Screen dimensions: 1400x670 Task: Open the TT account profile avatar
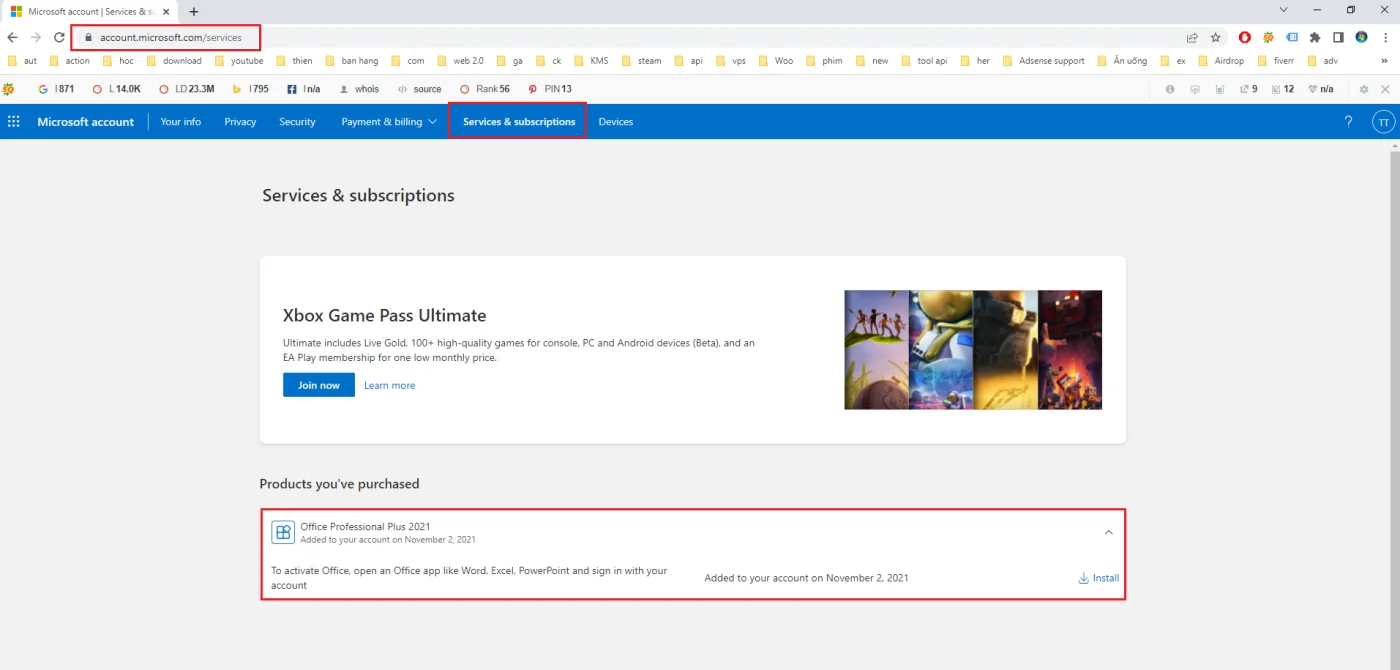point(1383,122)
